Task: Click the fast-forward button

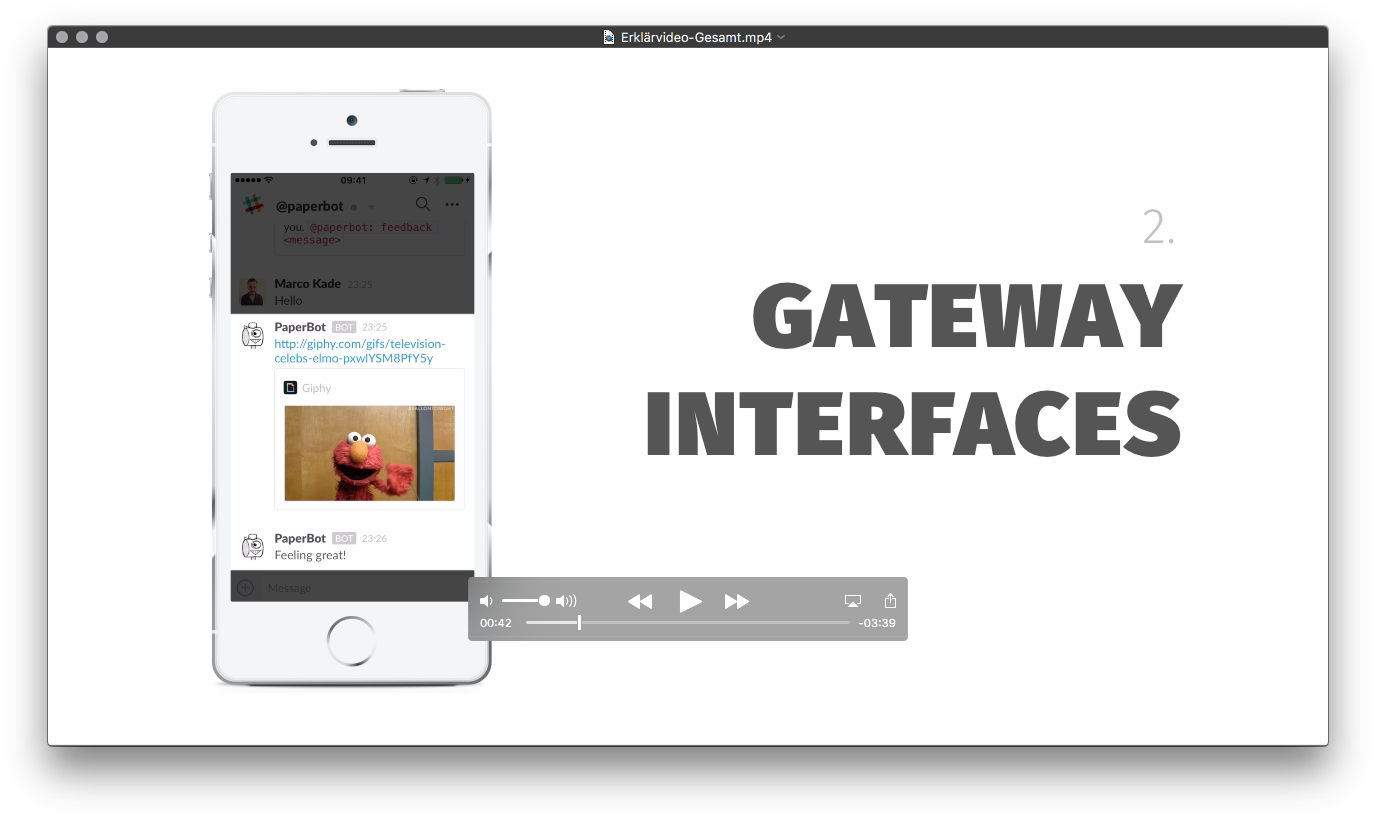Action: [x=737, y=601]
